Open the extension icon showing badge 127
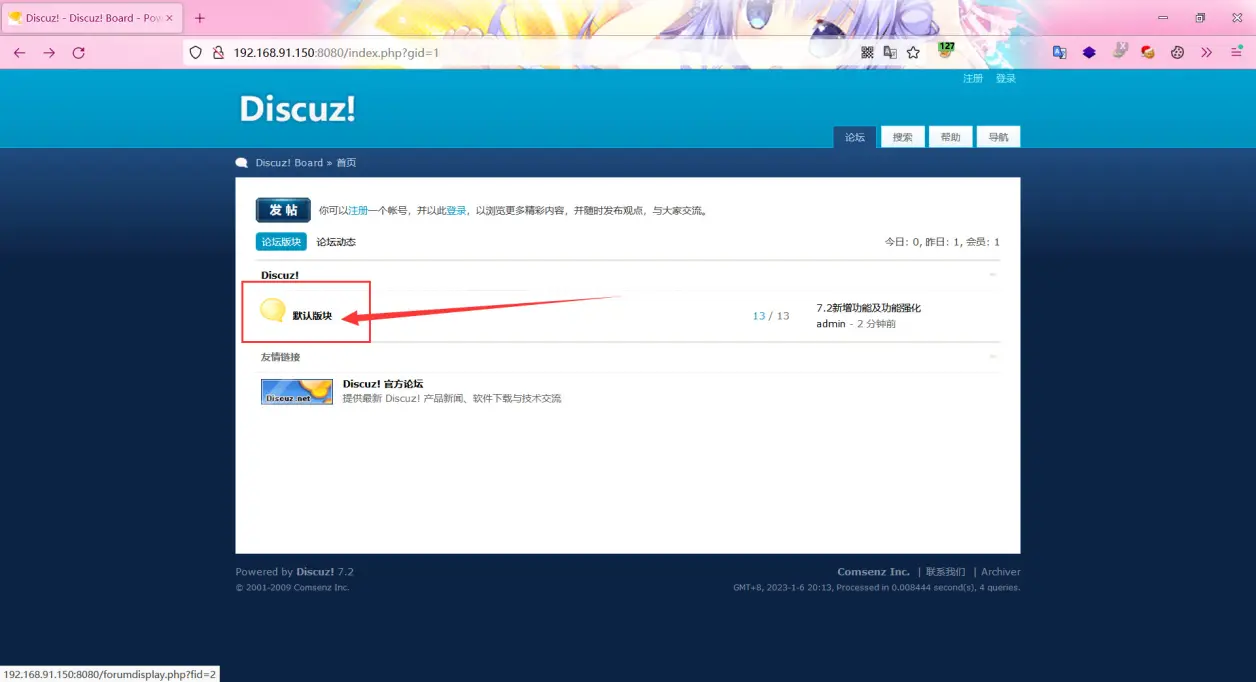 (x=945, y=50)
